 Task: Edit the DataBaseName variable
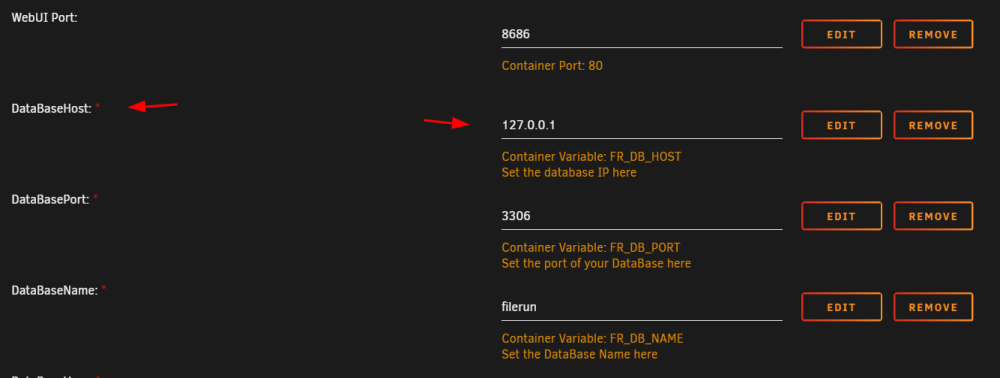click(841, 307)
